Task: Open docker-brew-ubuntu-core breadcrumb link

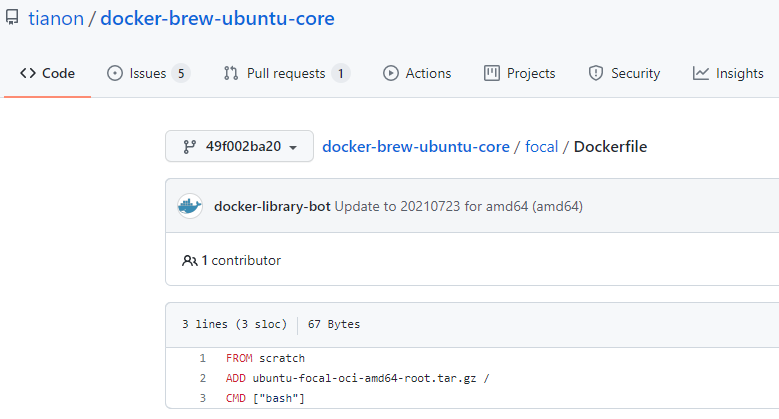Action: click(416, 147)
